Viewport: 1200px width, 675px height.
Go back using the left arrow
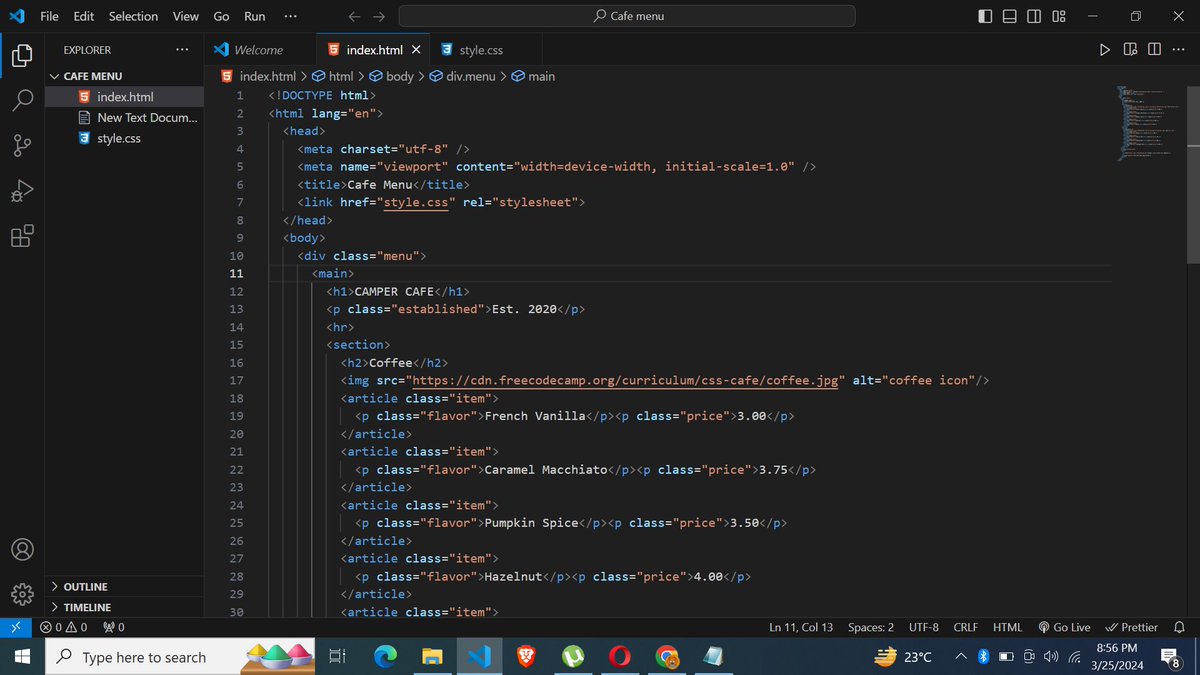[354, 16]
